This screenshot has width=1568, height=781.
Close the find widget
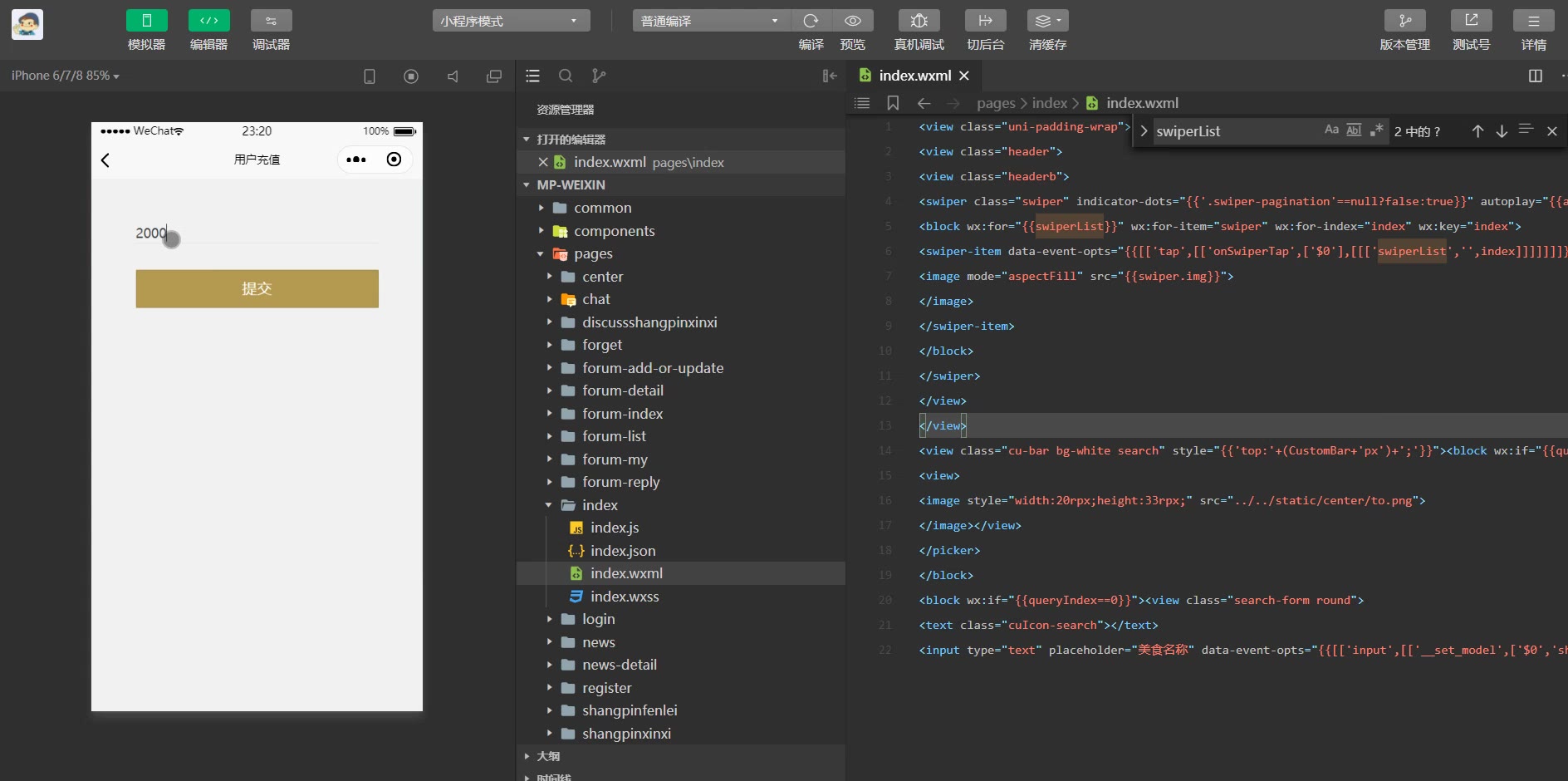click(1551, 131)
